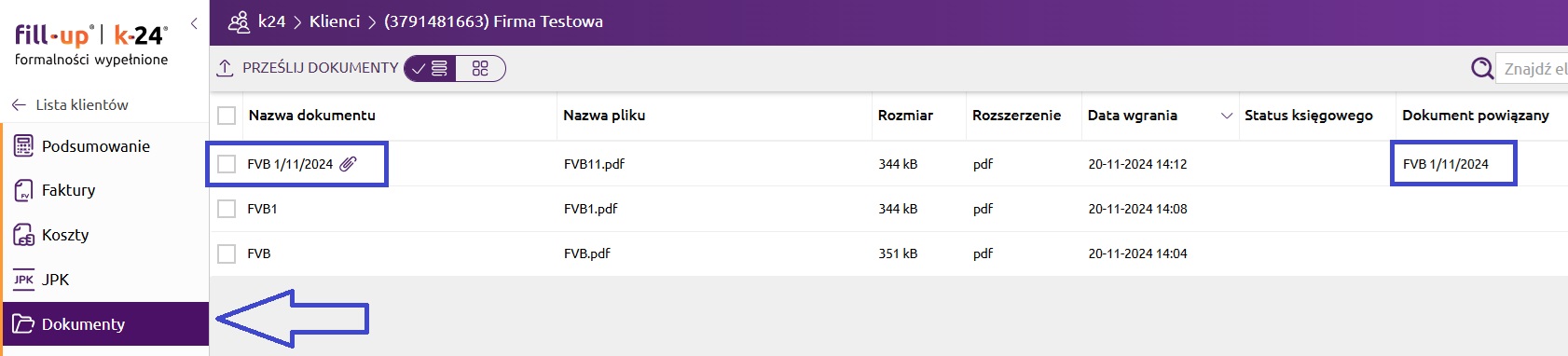Check the FVB document row checkbox
Viewport: 1568px width, 356px height.
pyautogui.click(x=227, y=253)
